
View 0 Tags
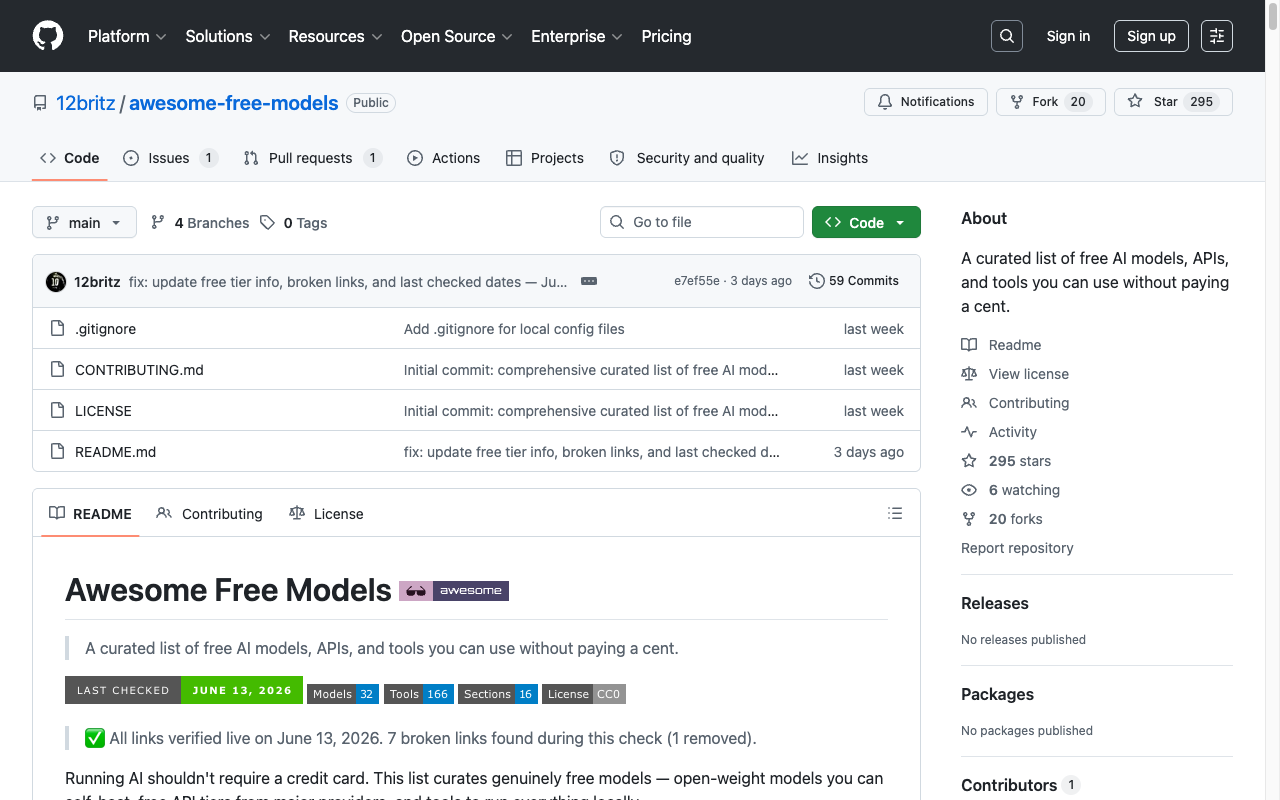click(294, 223)
